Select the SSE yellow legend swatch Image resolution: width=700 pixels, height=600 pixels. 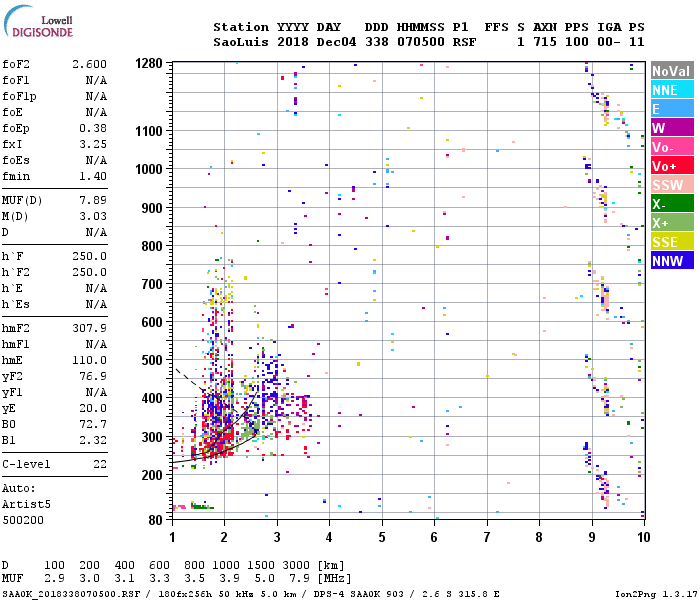pyautogui.click(x=672, y=242)
